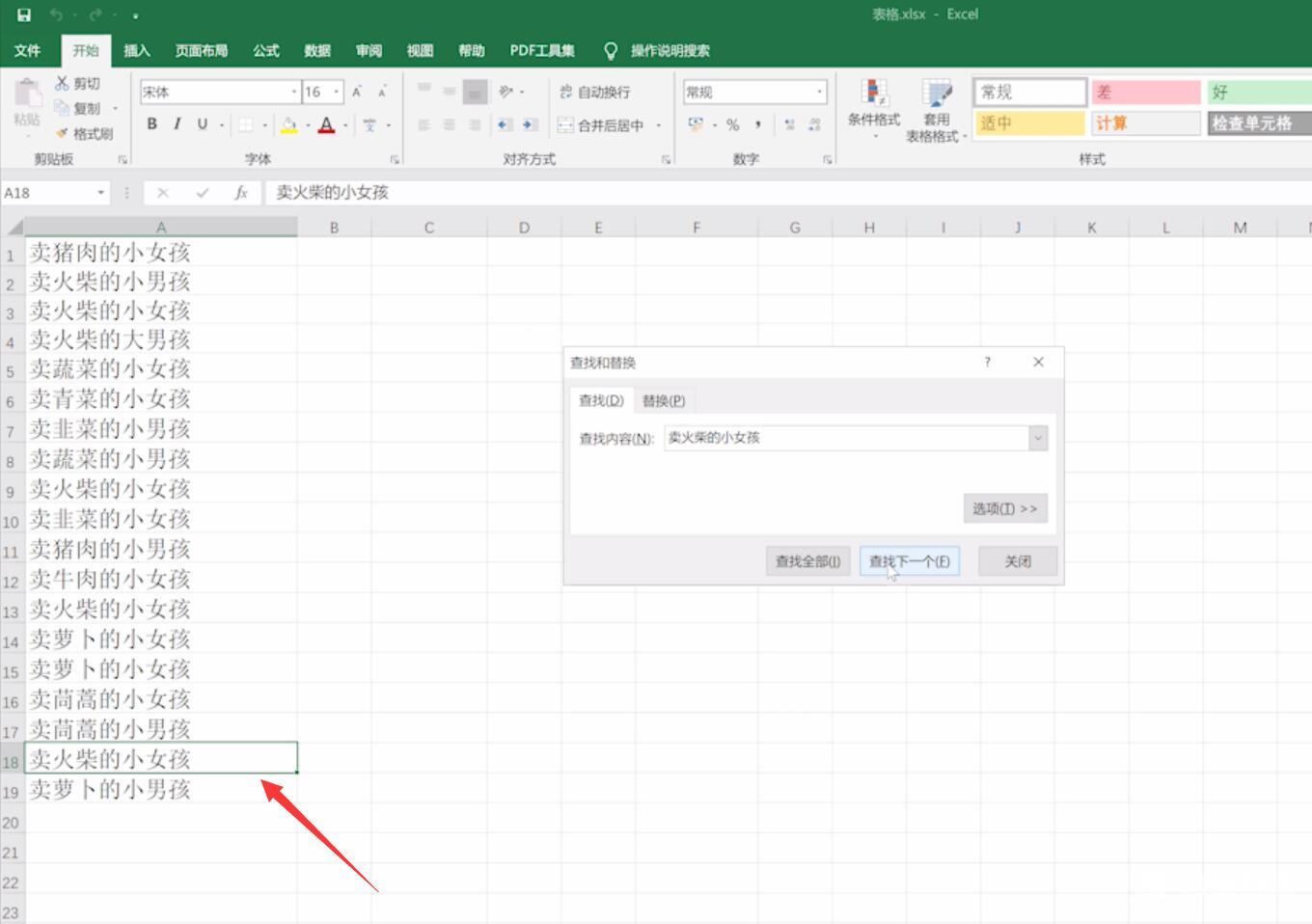Screen dimensions: 1312x924
Task: Open the number format 常规 dropdown
Action: pos(820,93)
